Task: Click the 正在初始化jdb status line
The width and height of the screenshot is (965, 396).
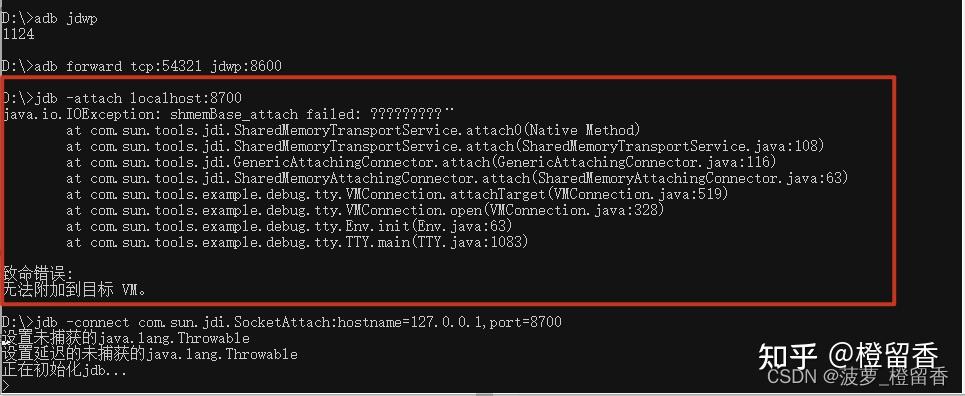Action: click(x=64, y=371)
